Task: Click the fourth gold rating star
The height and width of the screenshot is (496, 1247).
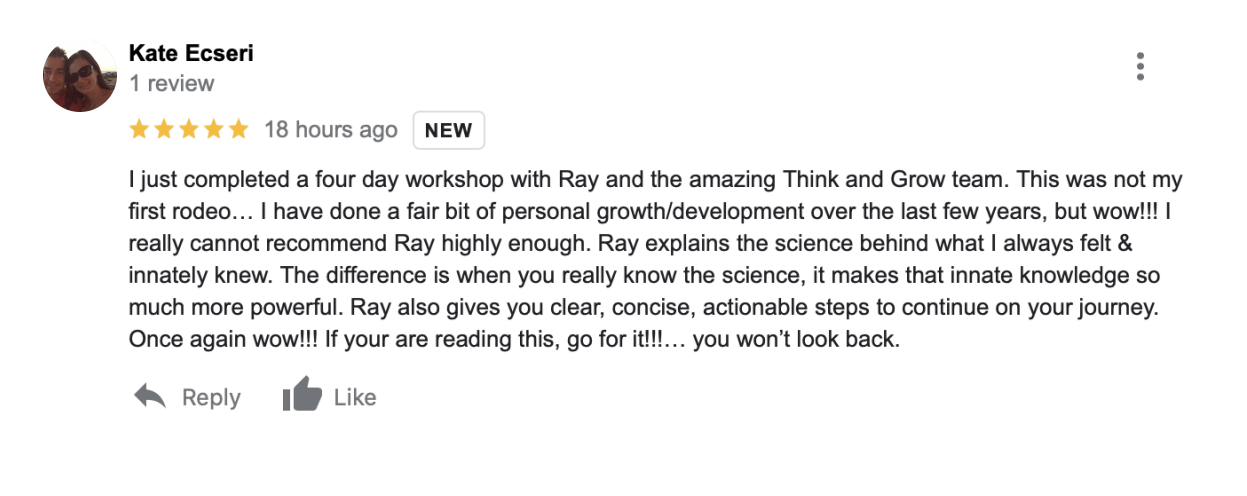Action: click(213, 130)
